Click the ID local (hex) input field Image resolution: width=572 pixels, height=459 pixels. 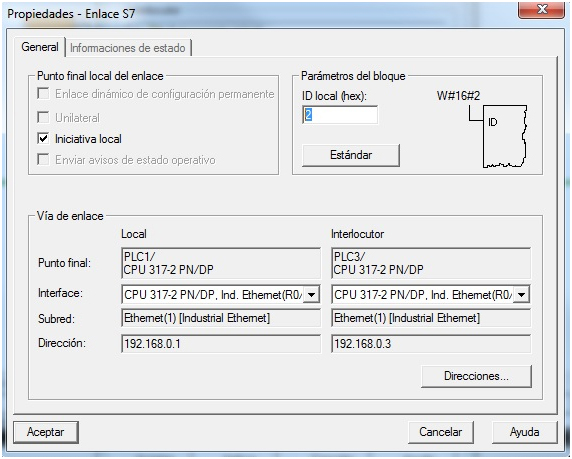click(340, 115)
